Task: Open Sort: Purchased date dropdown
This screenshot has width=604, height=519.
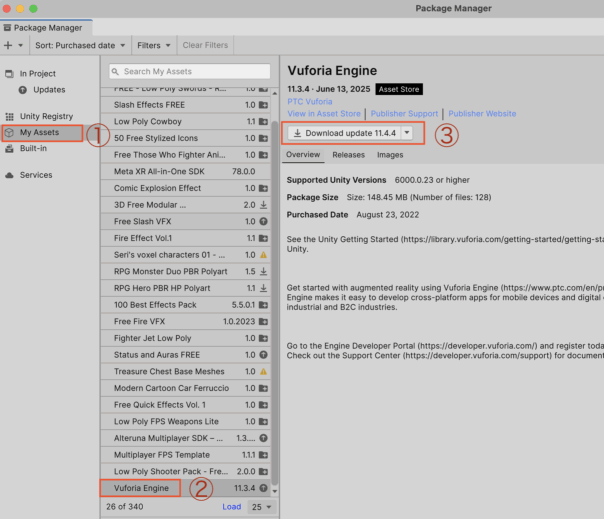Action: click(x=80, y=45)
